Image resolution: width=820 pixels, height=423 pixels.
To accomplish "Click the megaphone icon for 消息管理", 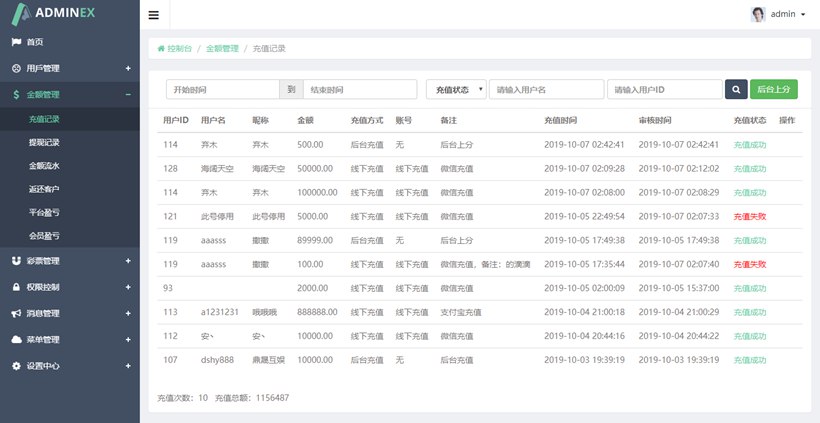I will (16, 313).
